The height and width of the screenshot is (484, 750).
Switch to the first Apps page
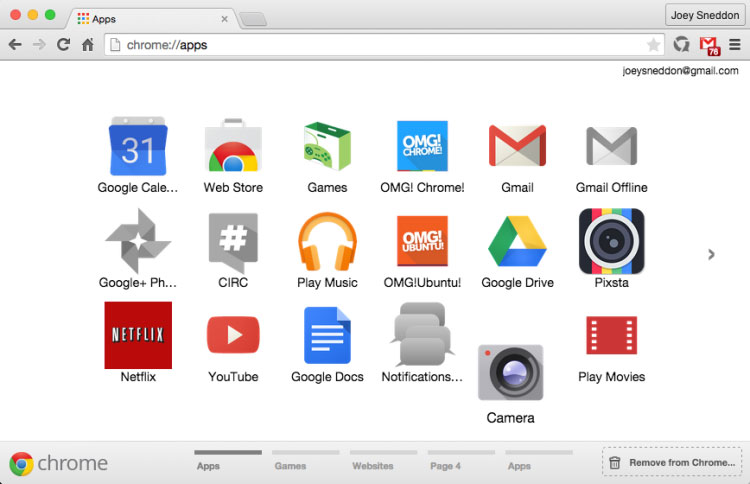pyautogui.click(x=228, y=460)
